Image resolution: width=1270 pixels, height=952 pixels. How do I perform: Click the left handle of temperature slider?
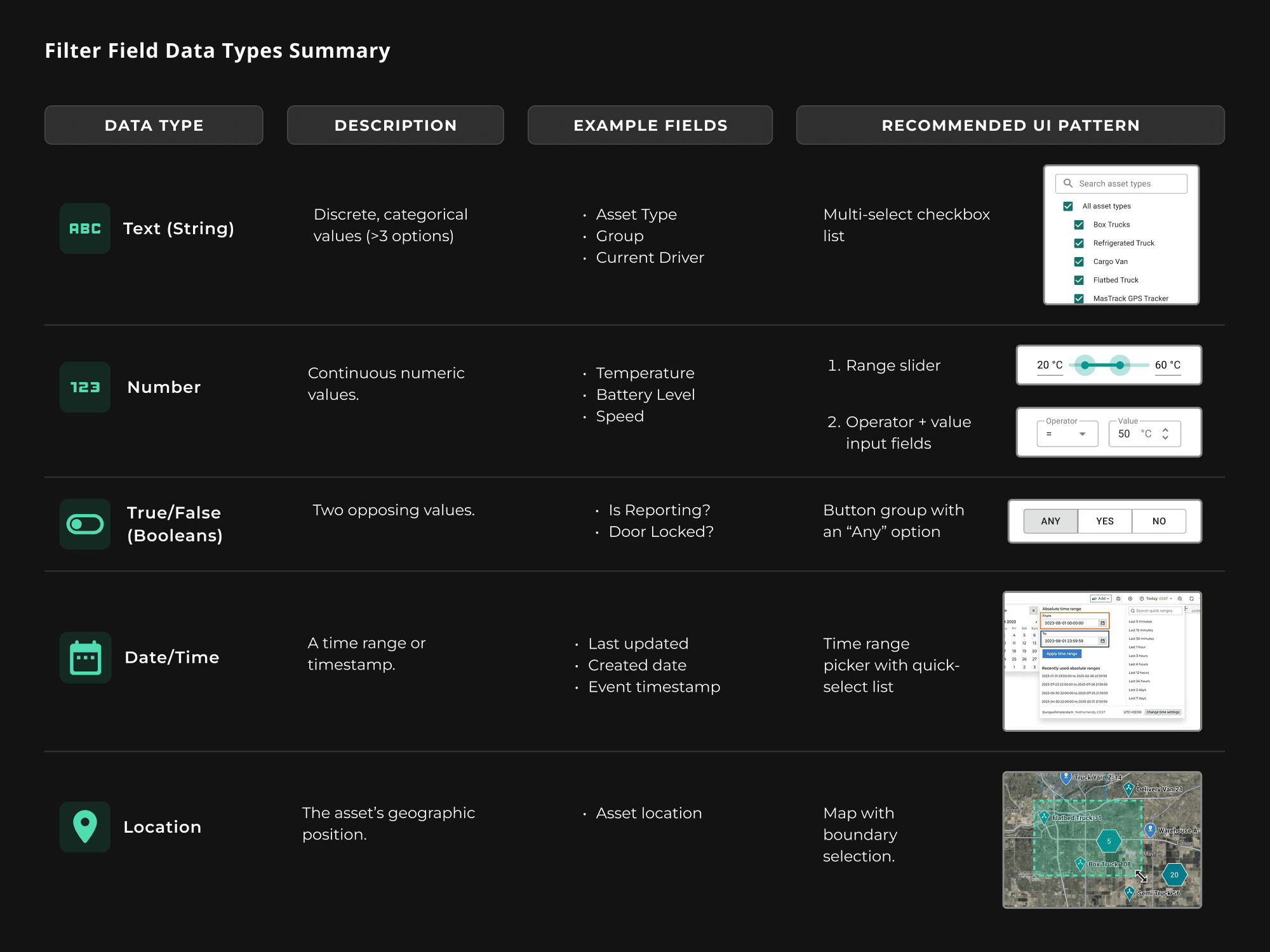pos(1085,365)
